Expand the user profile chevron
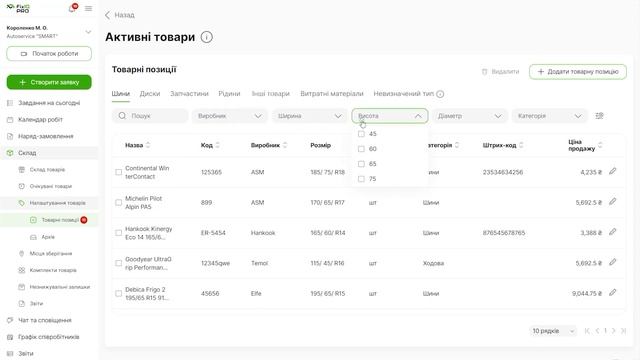The width and height of the screenshot is (640, 360). coord(88,32)
